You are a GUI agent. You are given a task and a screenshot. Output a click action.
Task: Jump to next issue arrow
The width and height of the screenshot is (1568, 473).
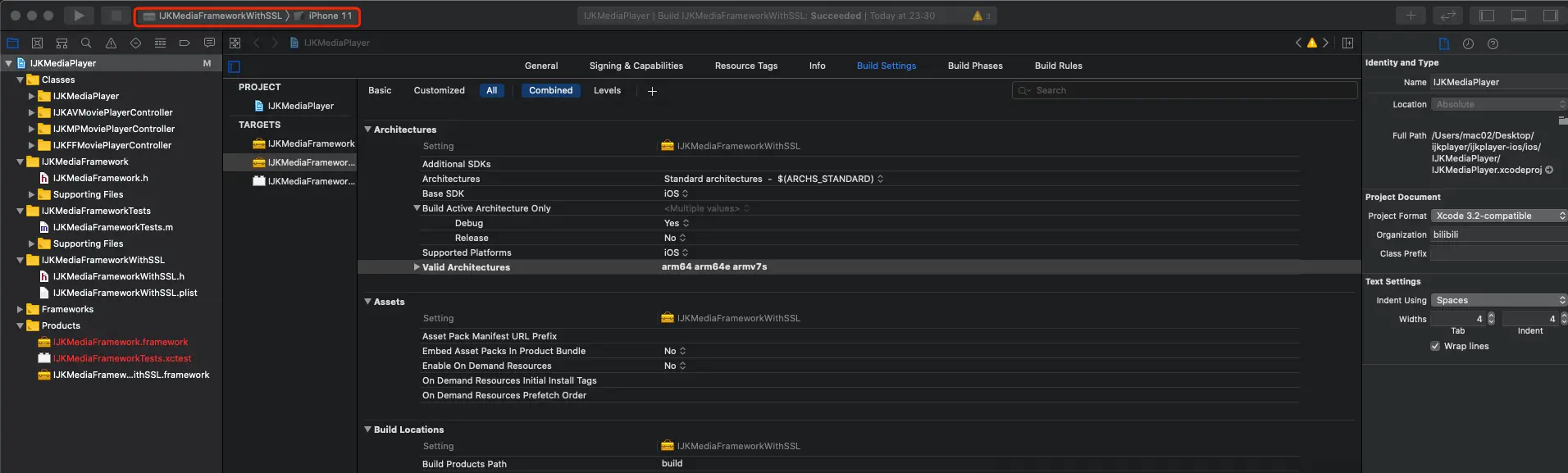1325,43
